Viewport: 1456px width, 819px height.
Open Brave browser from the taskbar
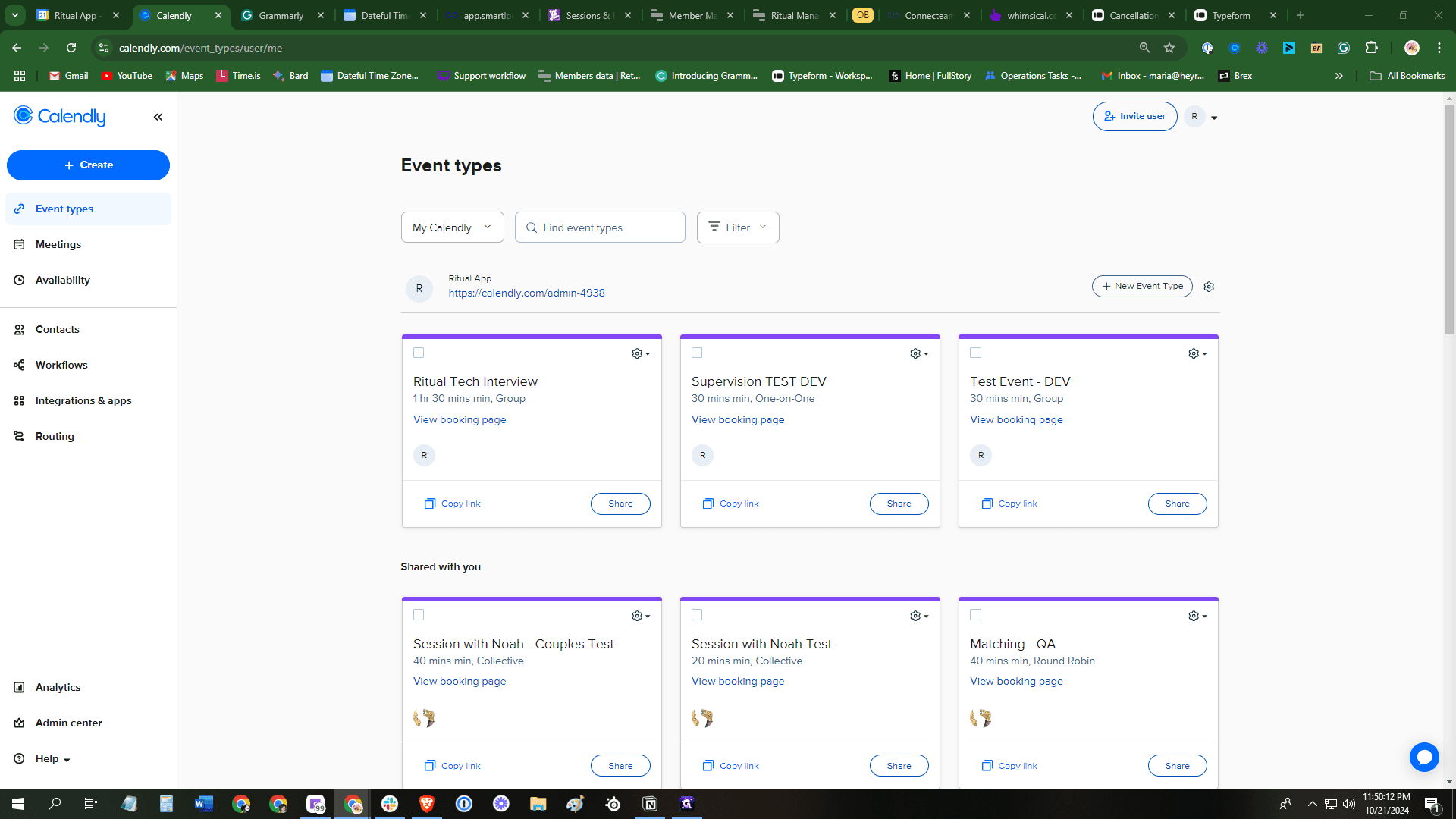pos(427,804)
